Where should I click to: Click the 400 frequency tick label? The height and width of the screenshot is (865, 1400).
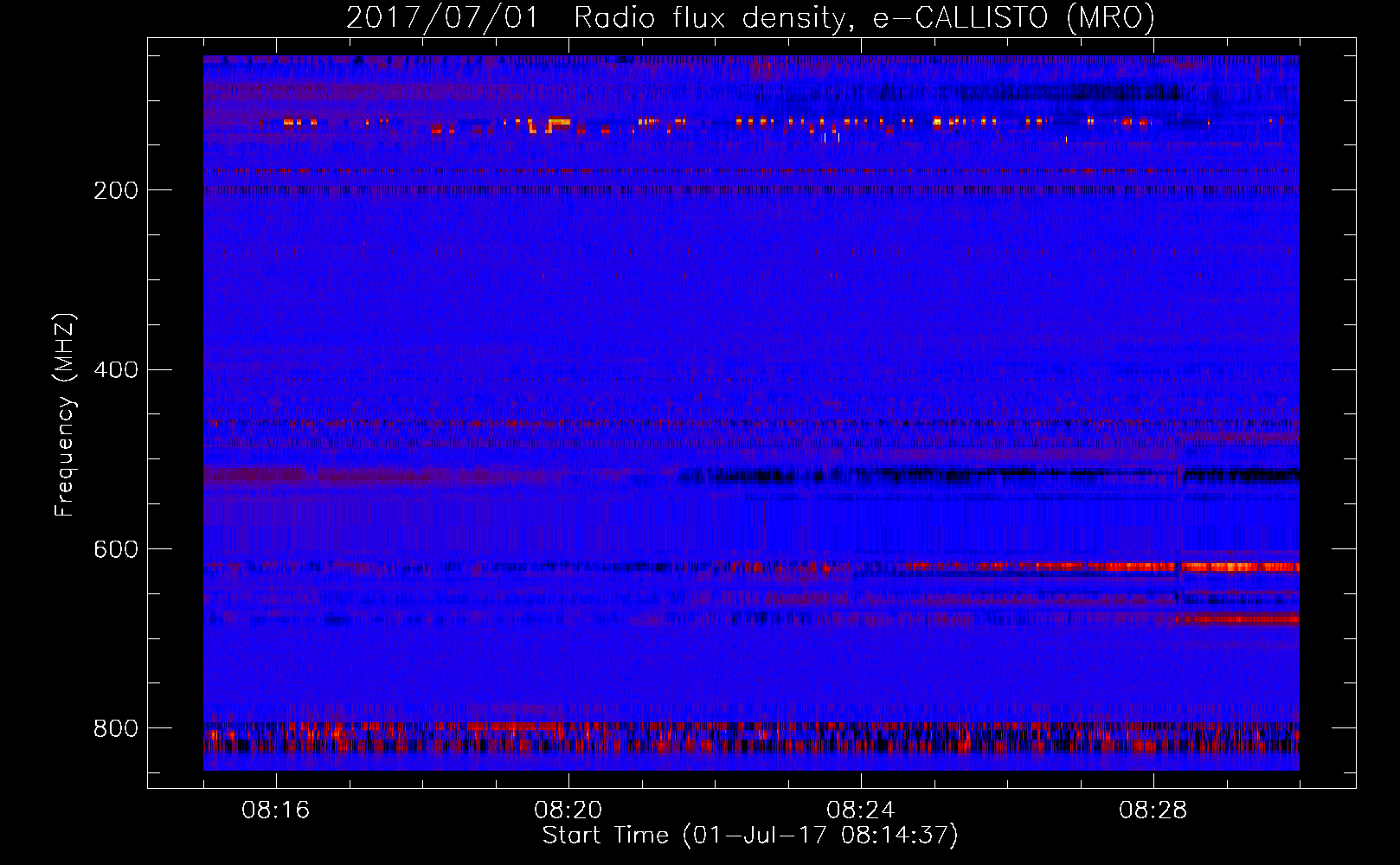pos(116,370)
